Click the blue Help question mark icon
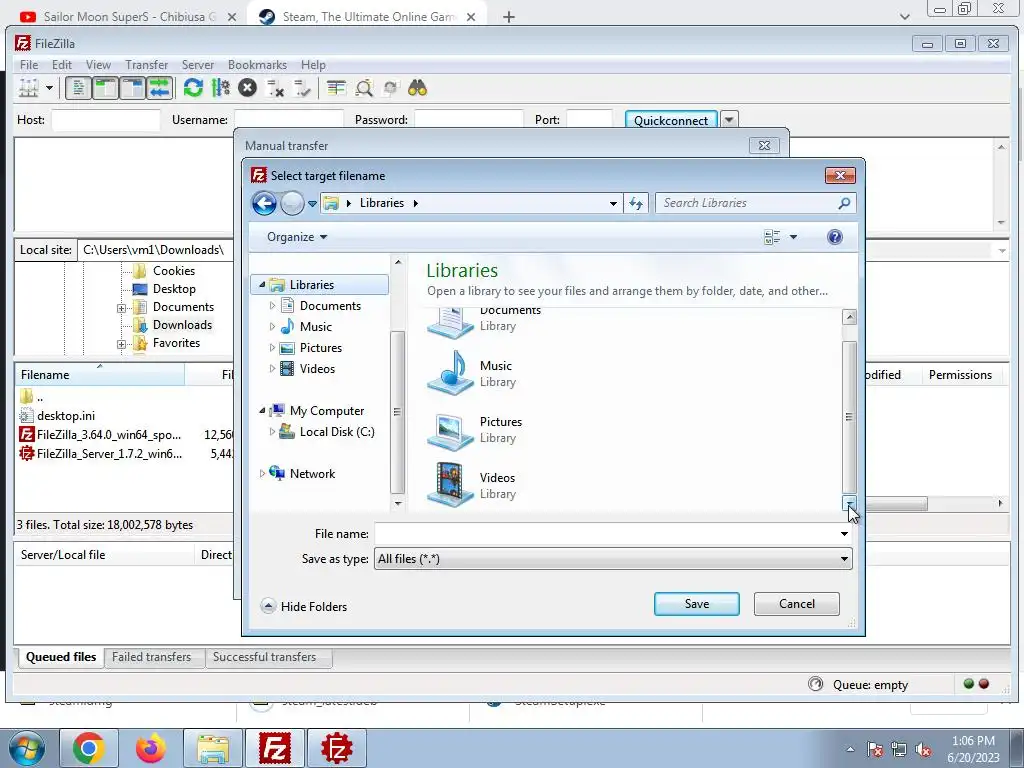The height and width of the screenshot is (768, 1024). tap(835, 237)
